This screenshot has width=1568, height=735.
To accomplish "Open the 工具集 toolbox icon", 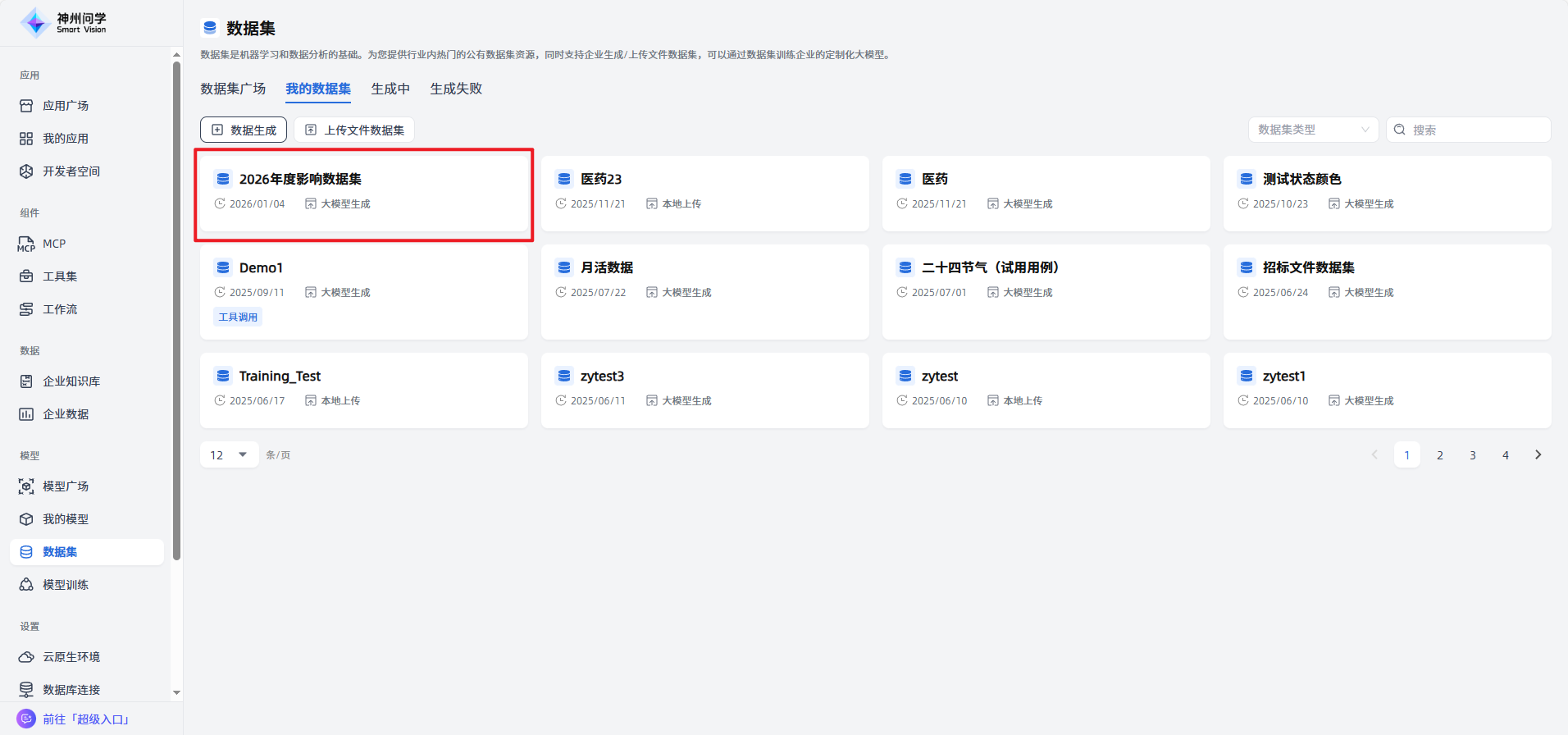I will tap(26, 276).
